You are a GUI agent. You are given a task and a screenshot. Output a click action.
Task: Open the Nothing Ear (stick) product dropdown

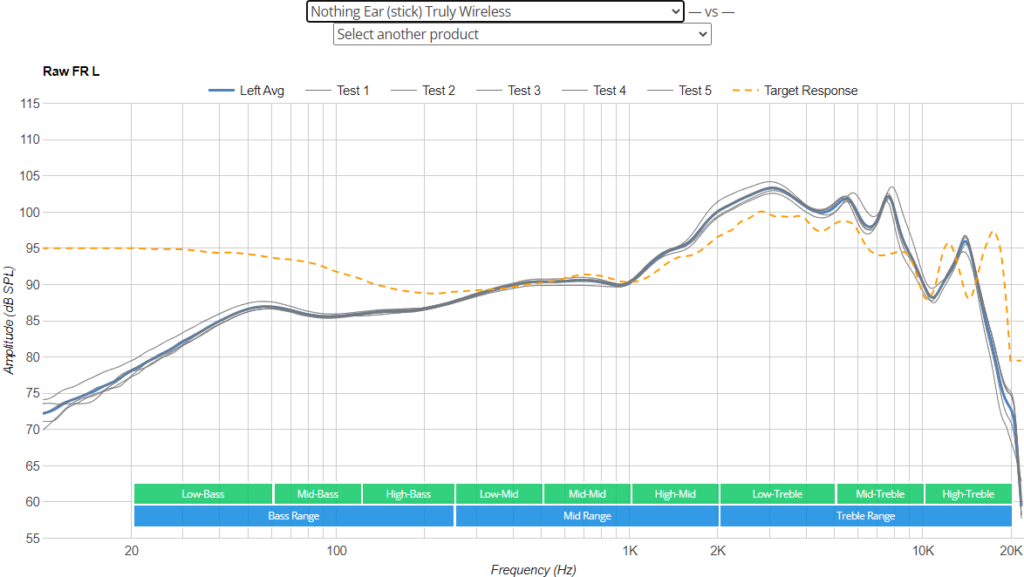(495, 12)
